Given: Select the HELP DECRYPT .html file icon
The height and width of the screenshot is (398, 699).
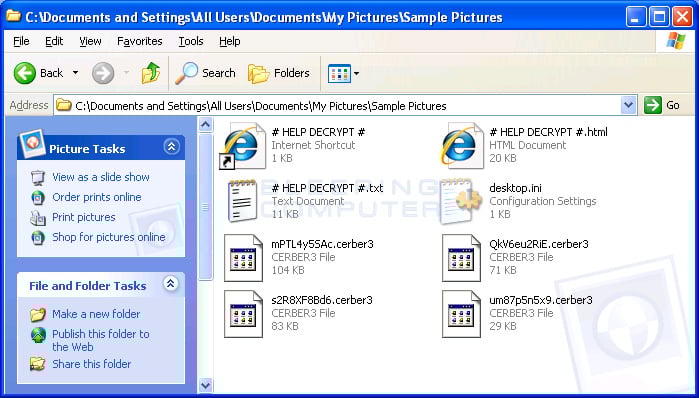Looking at the screenshot, I should pos(461,146).
